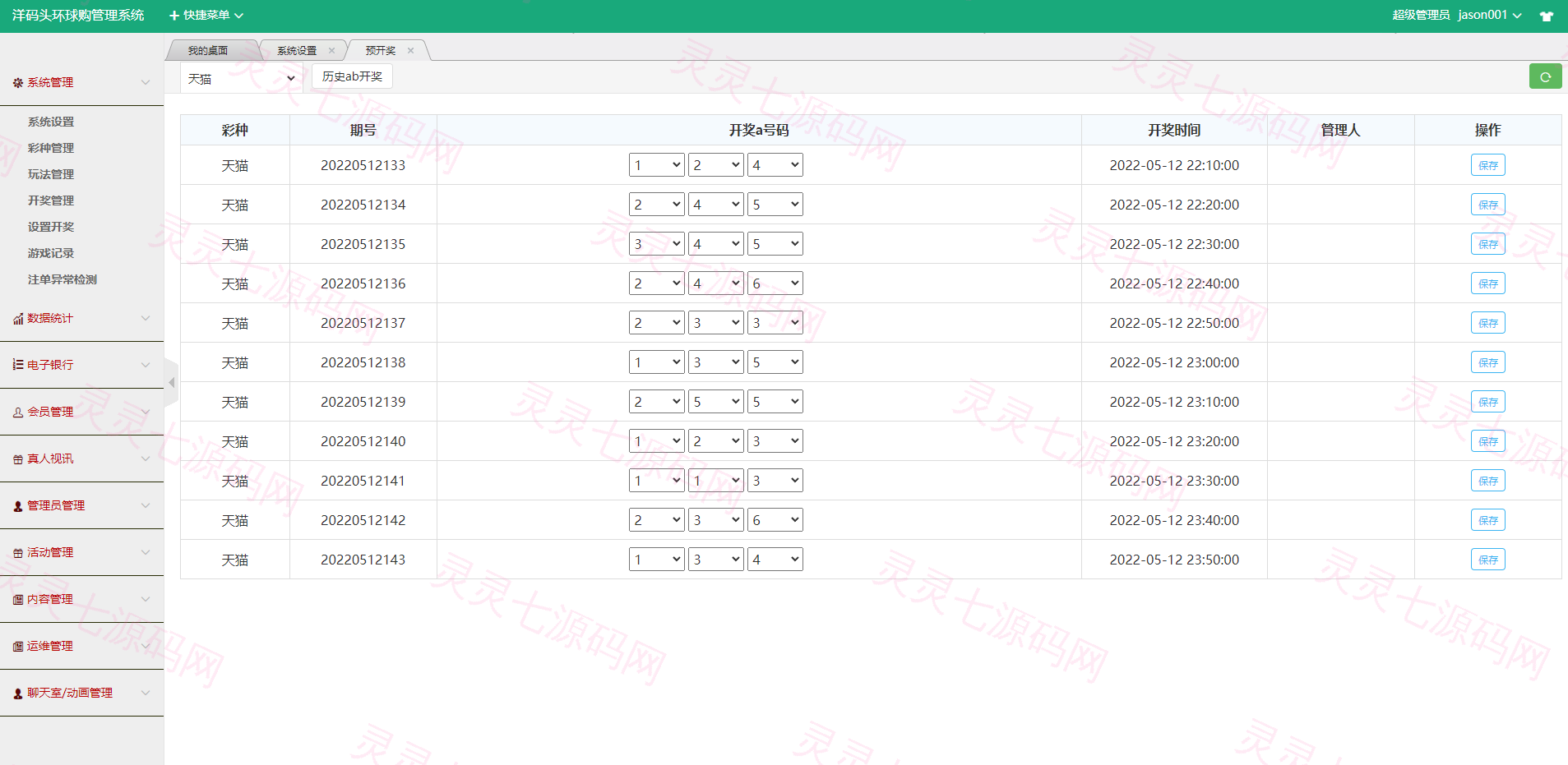Expand the 数据统计 menu chevron

146,318
